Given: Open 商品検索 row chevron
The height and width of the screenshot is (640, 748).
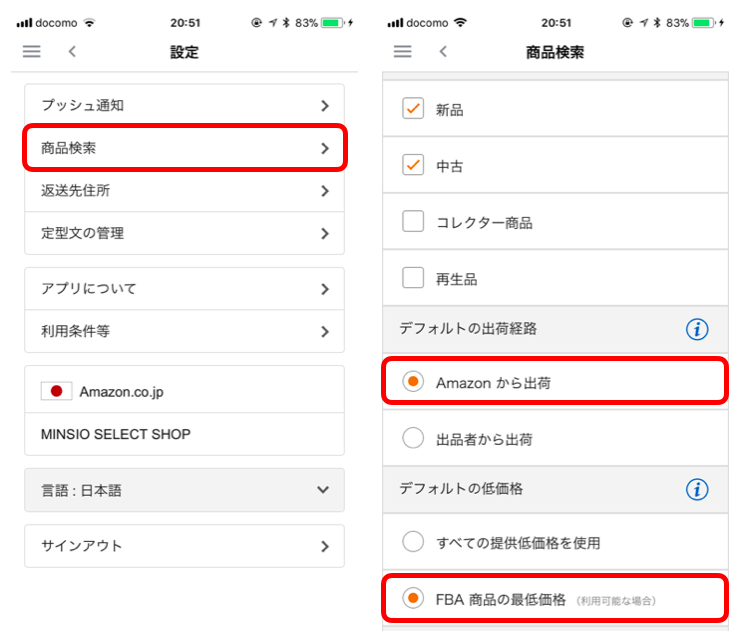Looking at the screenshot, I should point(325,148).
